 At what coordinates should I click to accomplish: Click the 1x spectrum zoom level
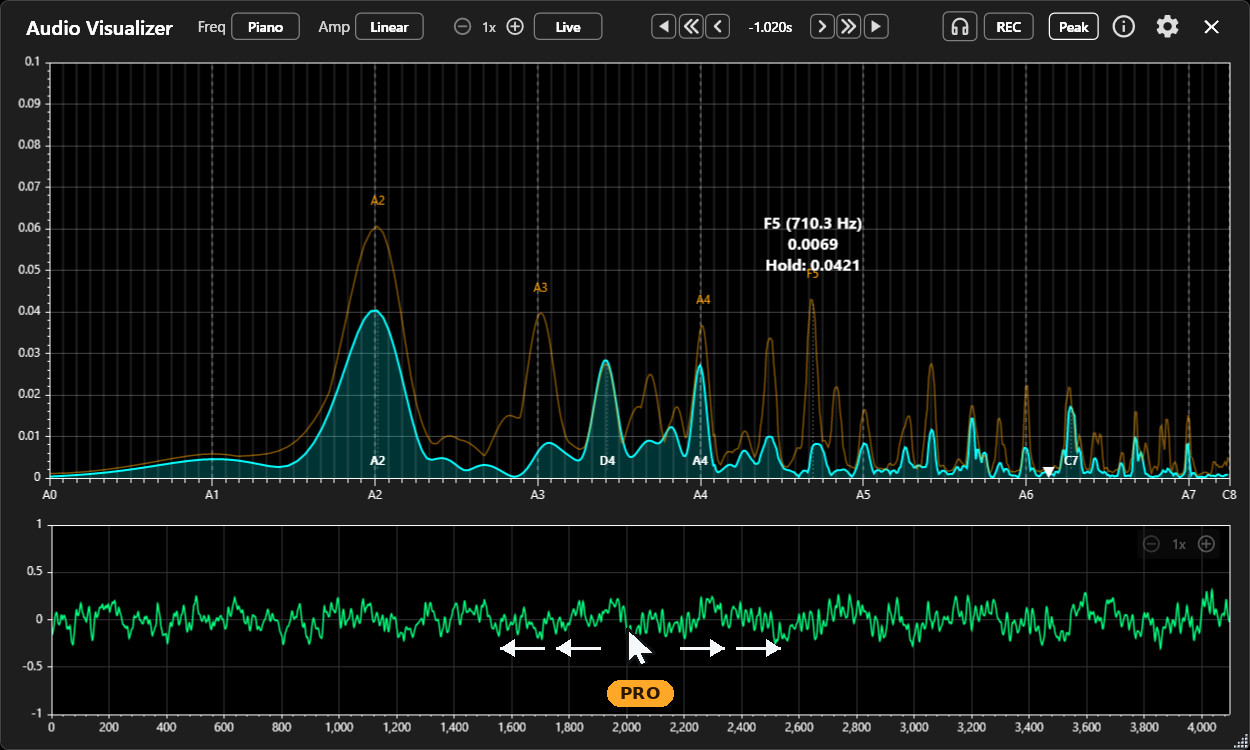[x=489, y=28]
